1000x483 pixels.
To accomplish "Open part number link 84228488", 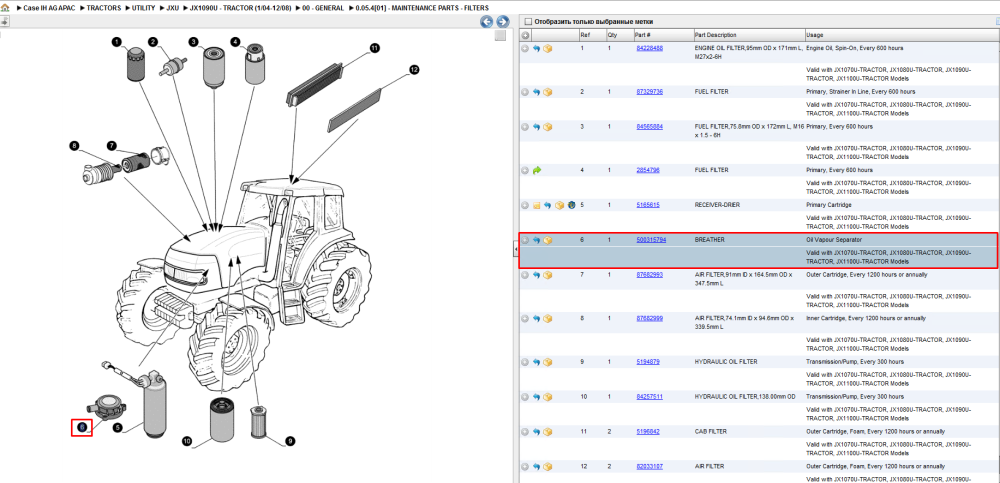I will [x=649, y=48].
